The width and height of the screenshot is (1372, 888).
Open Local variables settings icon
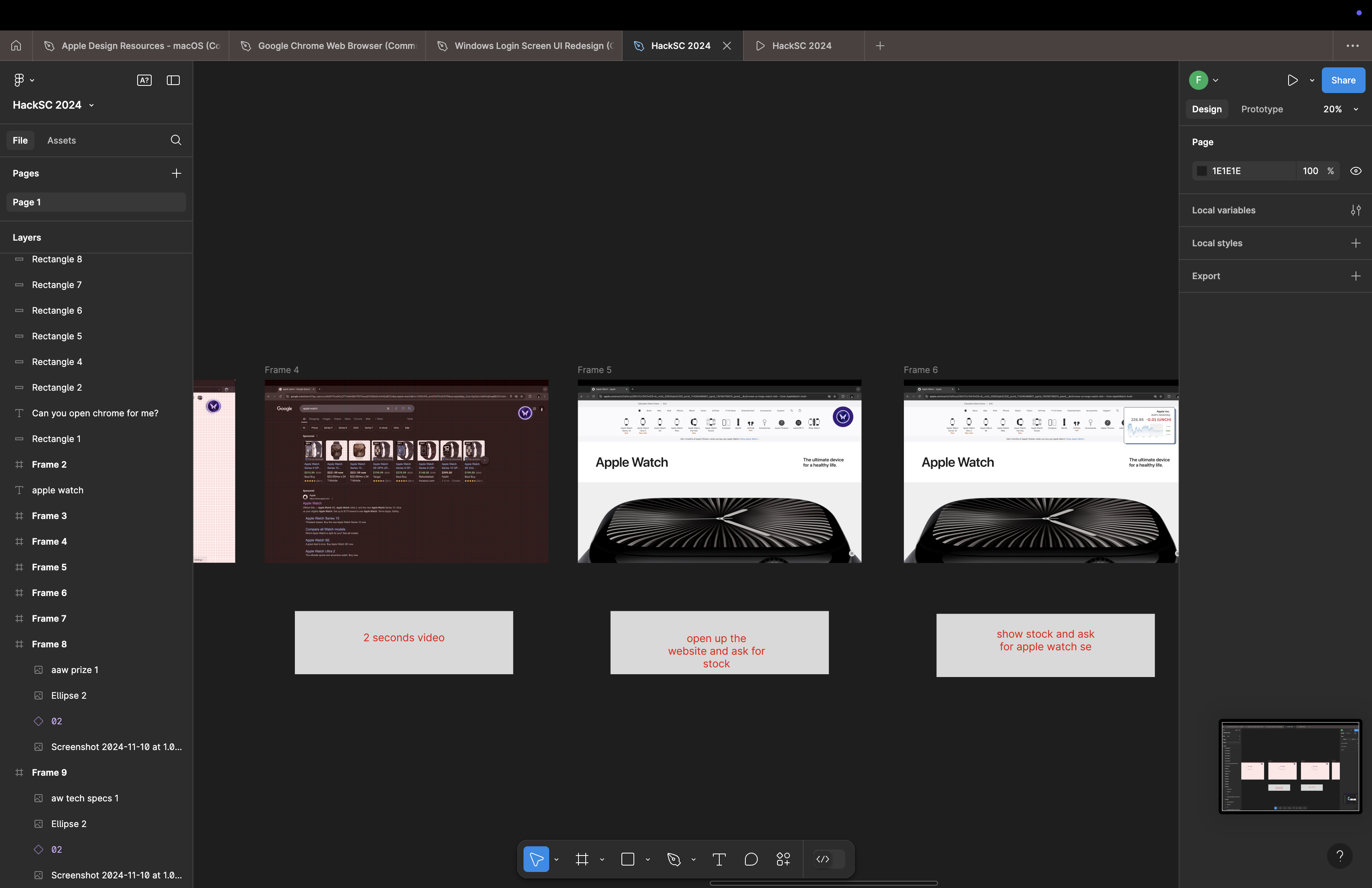pyautogui.click(x=1355, y=210)
